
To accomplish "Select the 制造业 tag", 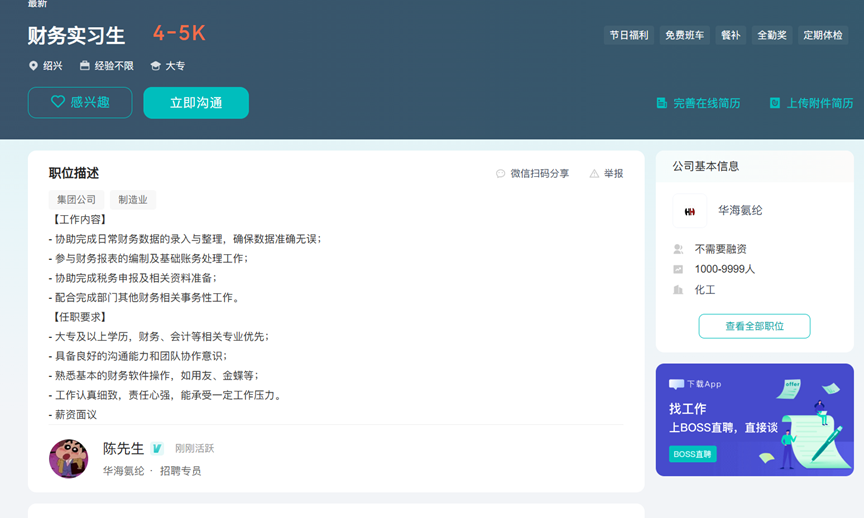I will [133, 199].
